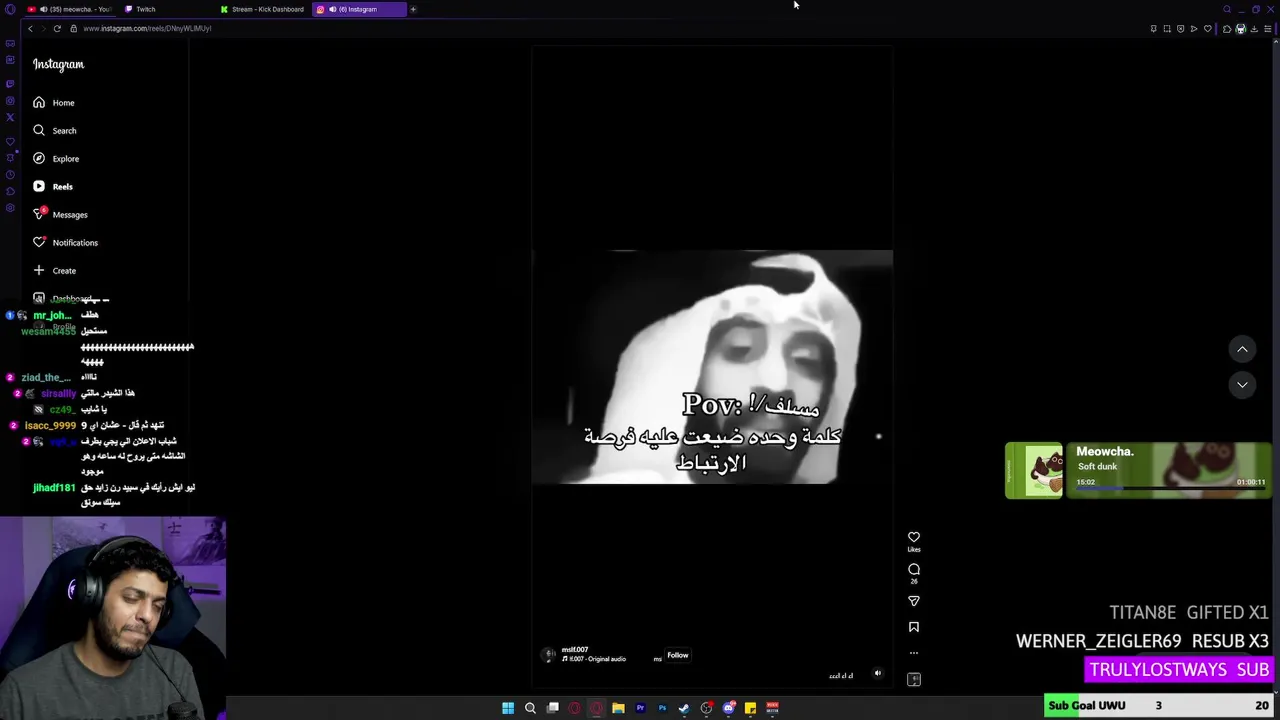Click the pin icon in browser toolbar
The image size is (1280, 720).
1153,28
